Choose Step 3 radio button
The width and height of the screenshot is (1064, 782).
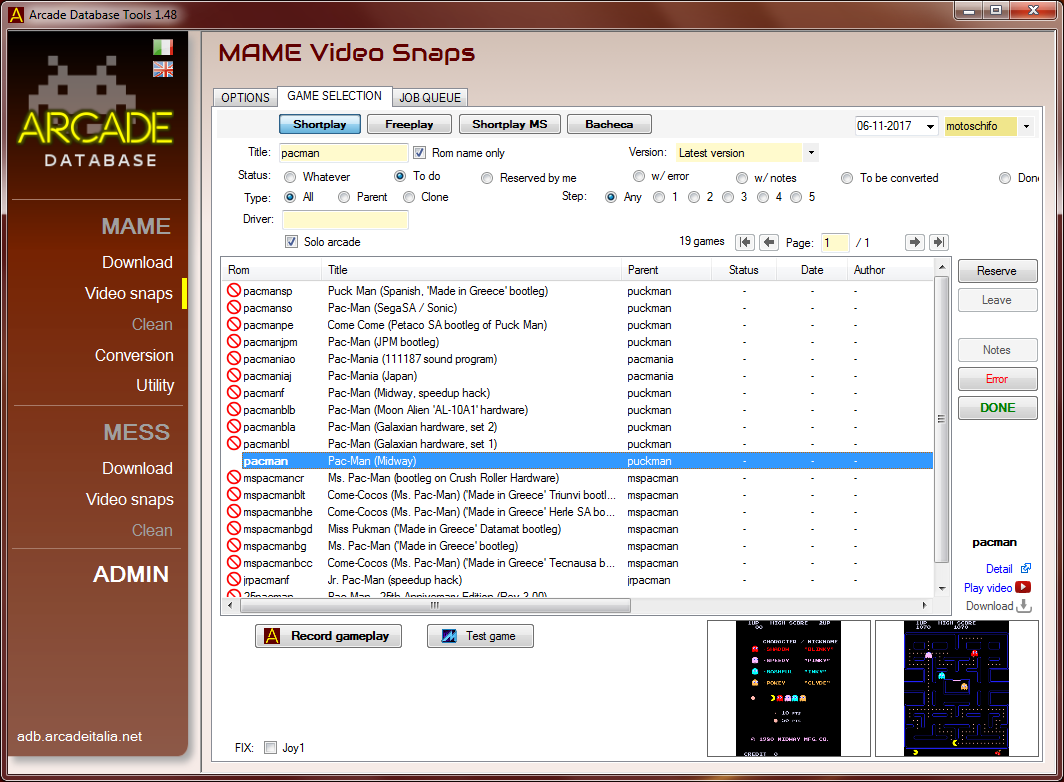coord(728,197)
